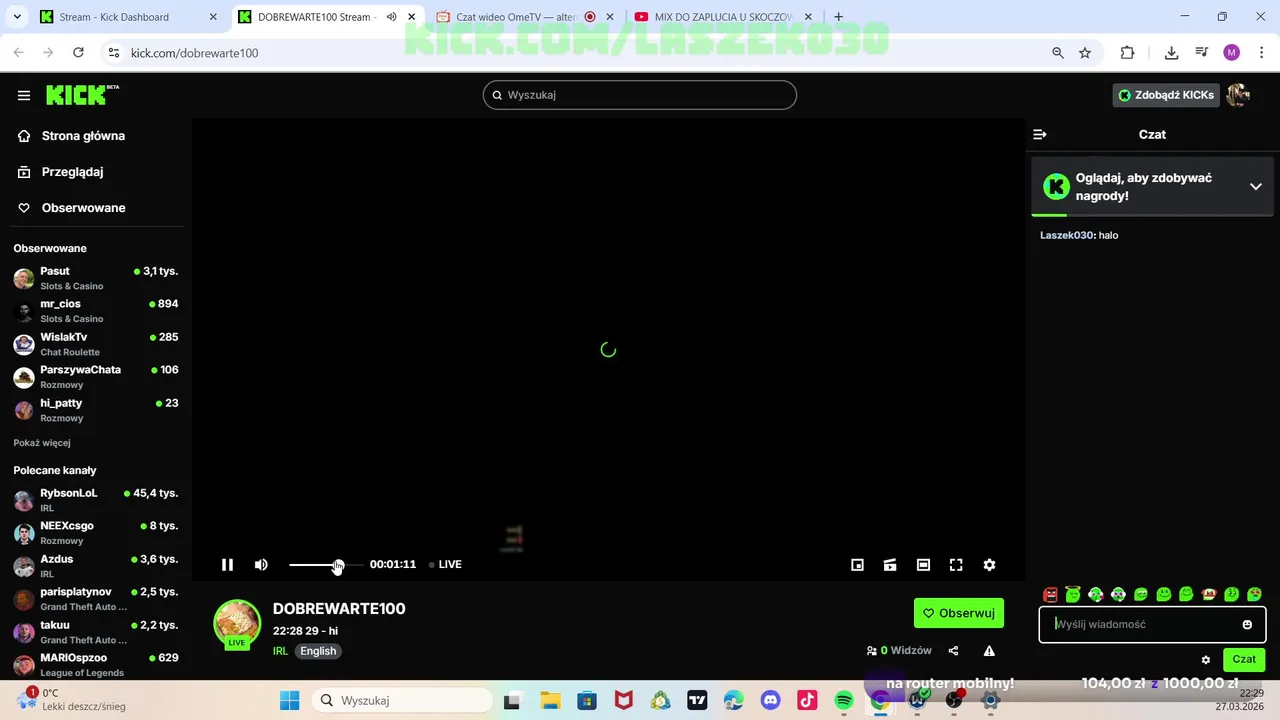Open the video player settings gear
This screenshot has height=720, width=1280.
pyautogui.click(x=989, y=565)
